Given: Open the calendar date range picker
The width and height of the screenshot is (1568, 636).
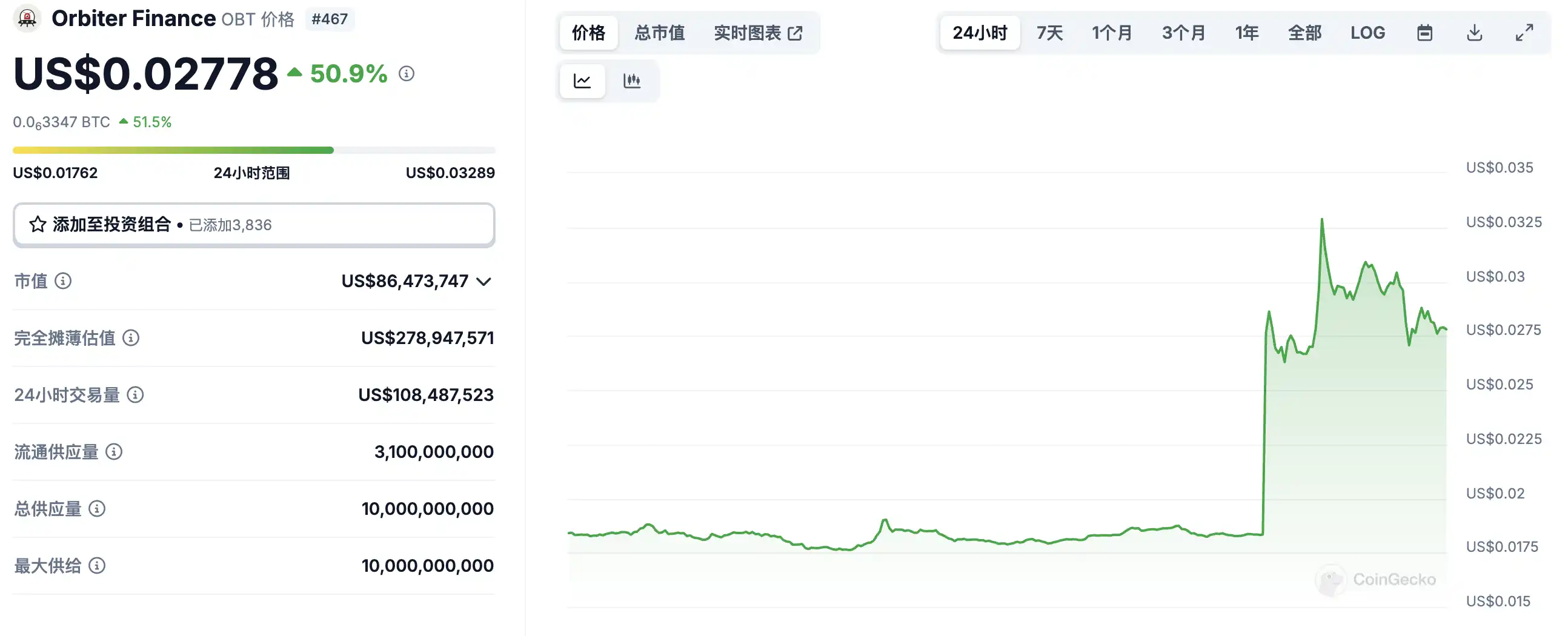Looking at the screenshot, I should pyautogui.click(x=1424, y=33).
